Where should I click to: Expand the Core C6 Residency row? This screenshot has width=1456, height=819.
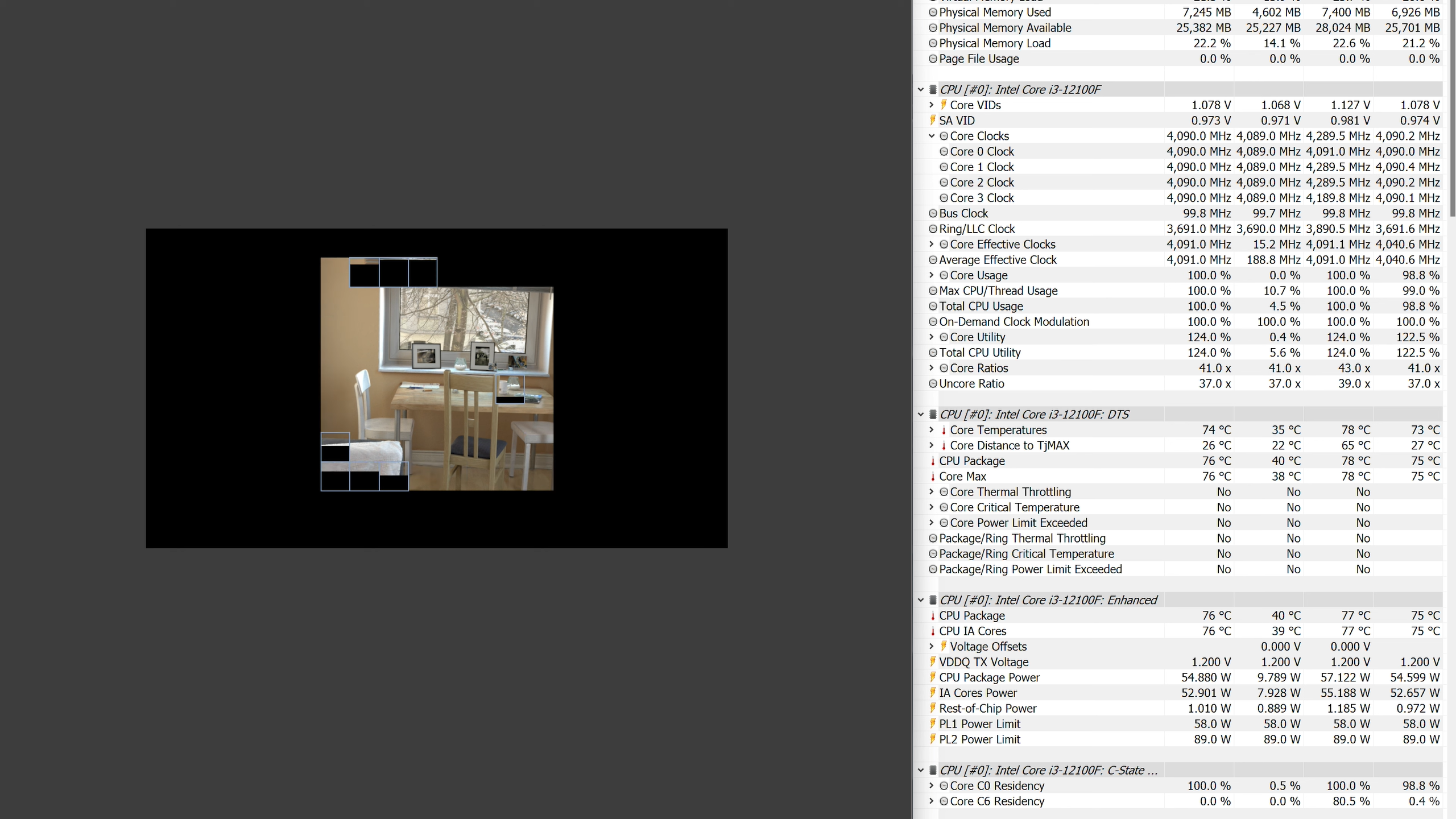pos(932,801)
